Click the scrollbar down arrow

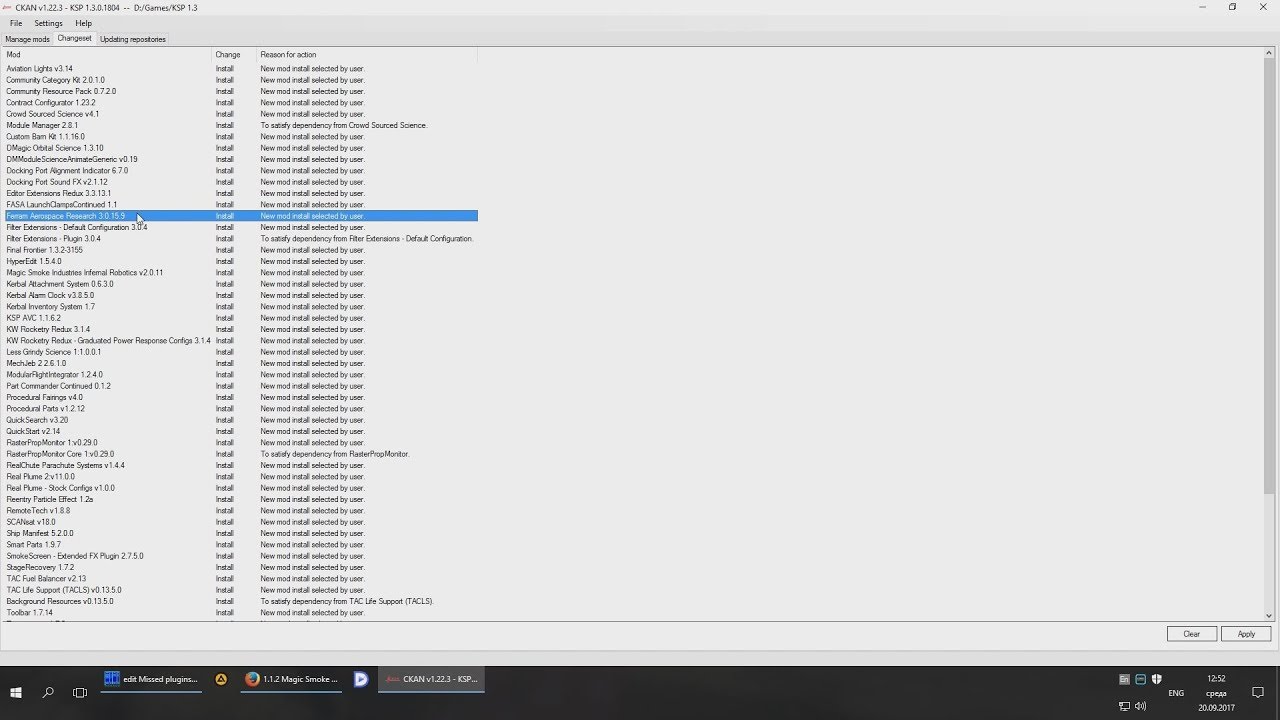tap(1270, 616)
